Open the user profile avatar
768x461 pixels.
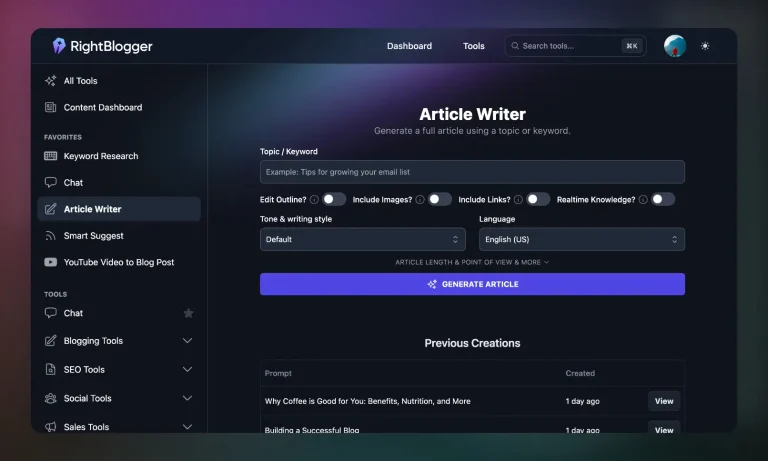[x=674, y=46]
